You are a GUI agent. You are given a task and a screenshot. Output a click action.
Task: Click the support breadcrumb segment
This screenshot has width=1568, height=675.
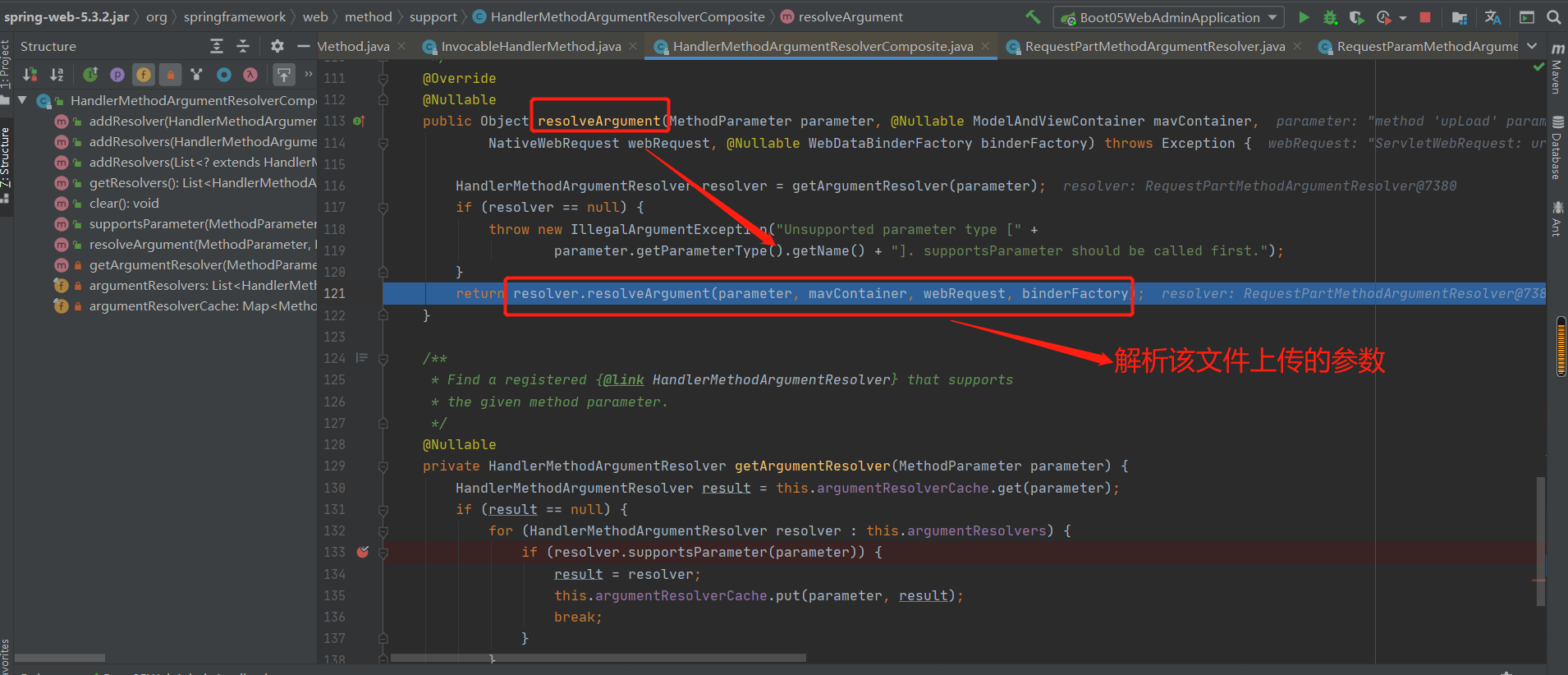433,17
